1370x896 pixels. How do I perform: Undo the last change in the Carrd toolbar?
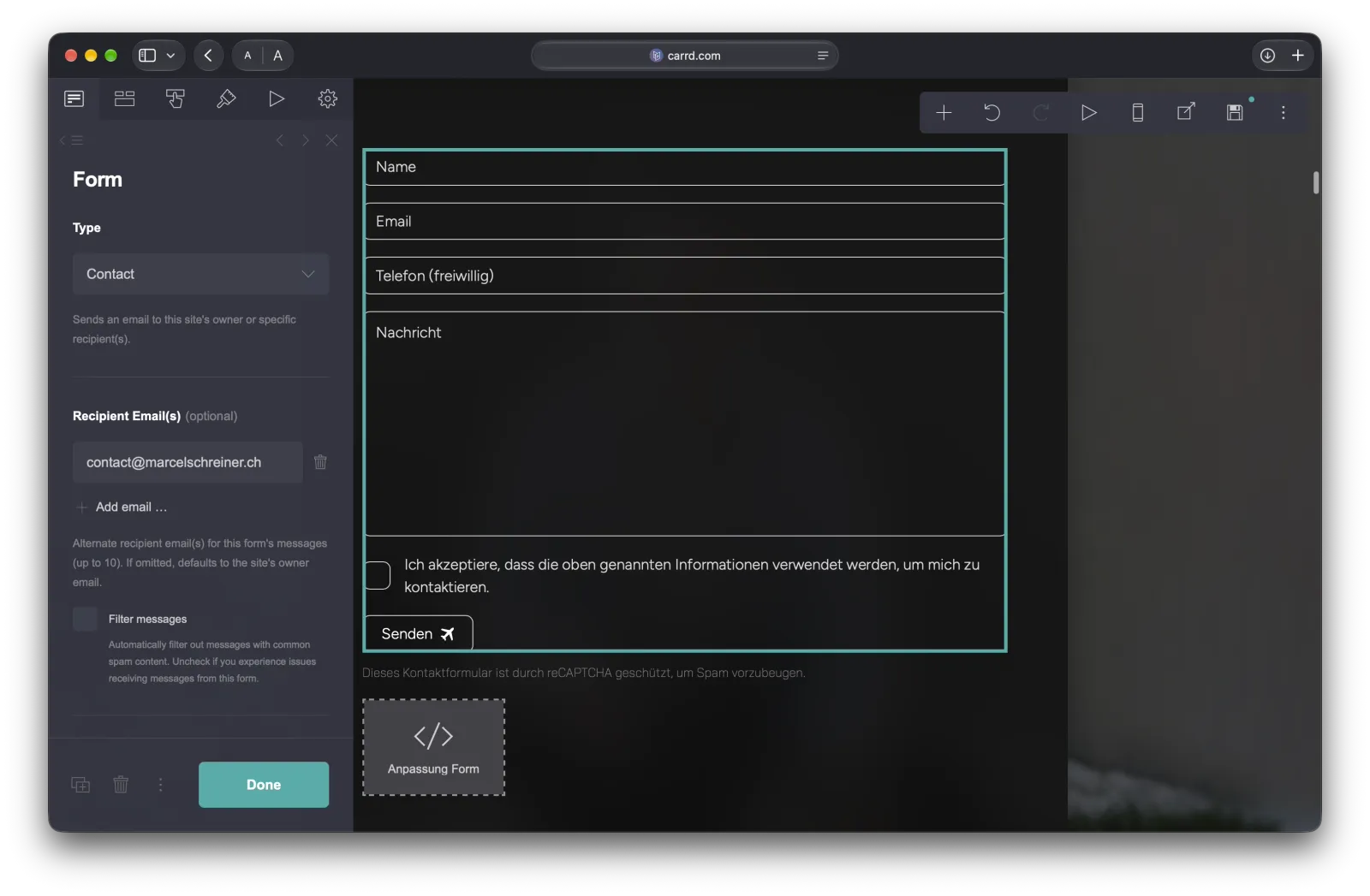[992, 113]
